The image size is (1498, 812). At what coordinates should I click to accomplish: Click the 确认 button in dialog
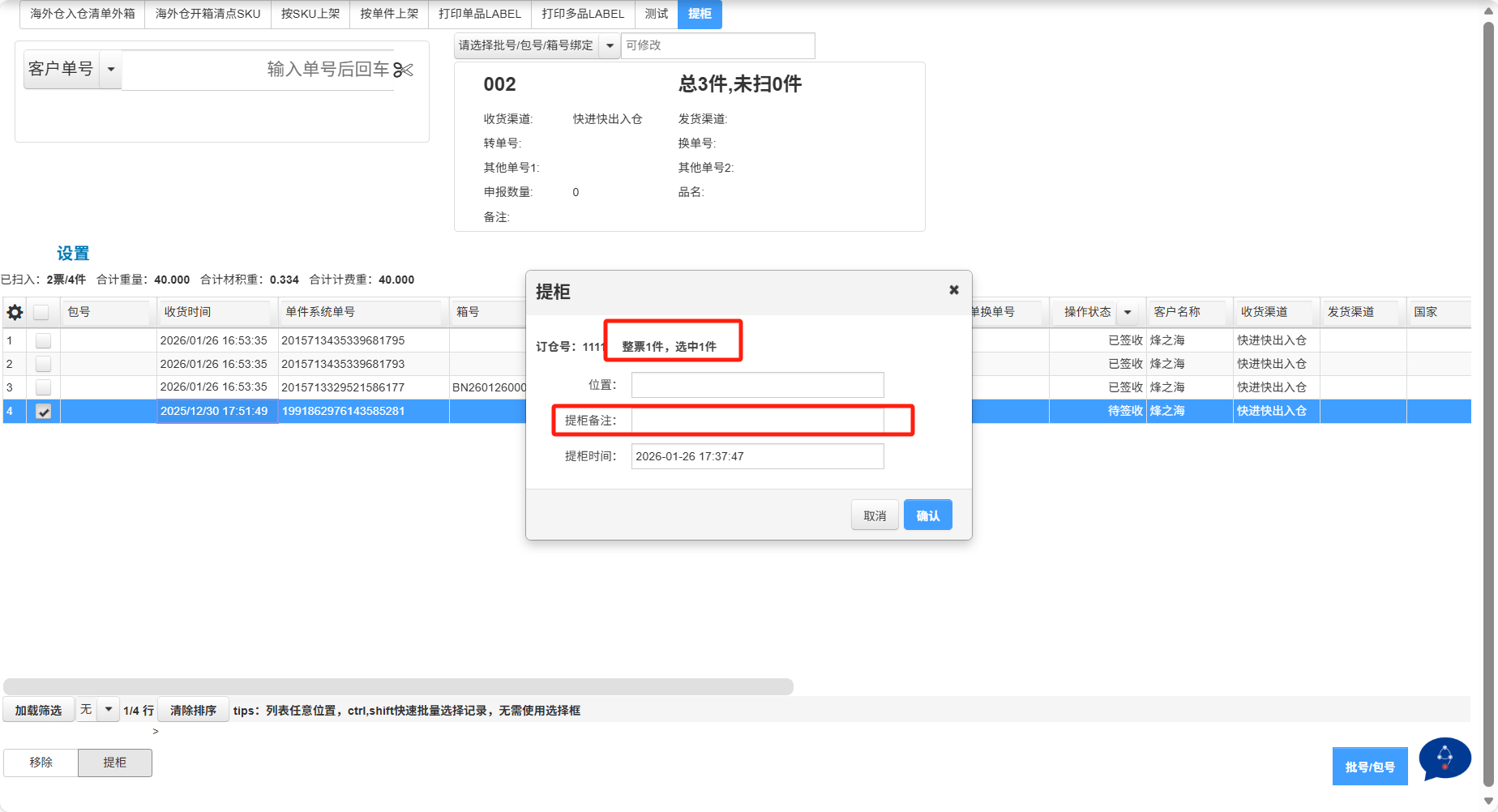pyautogui.click(x=927, y=515)
